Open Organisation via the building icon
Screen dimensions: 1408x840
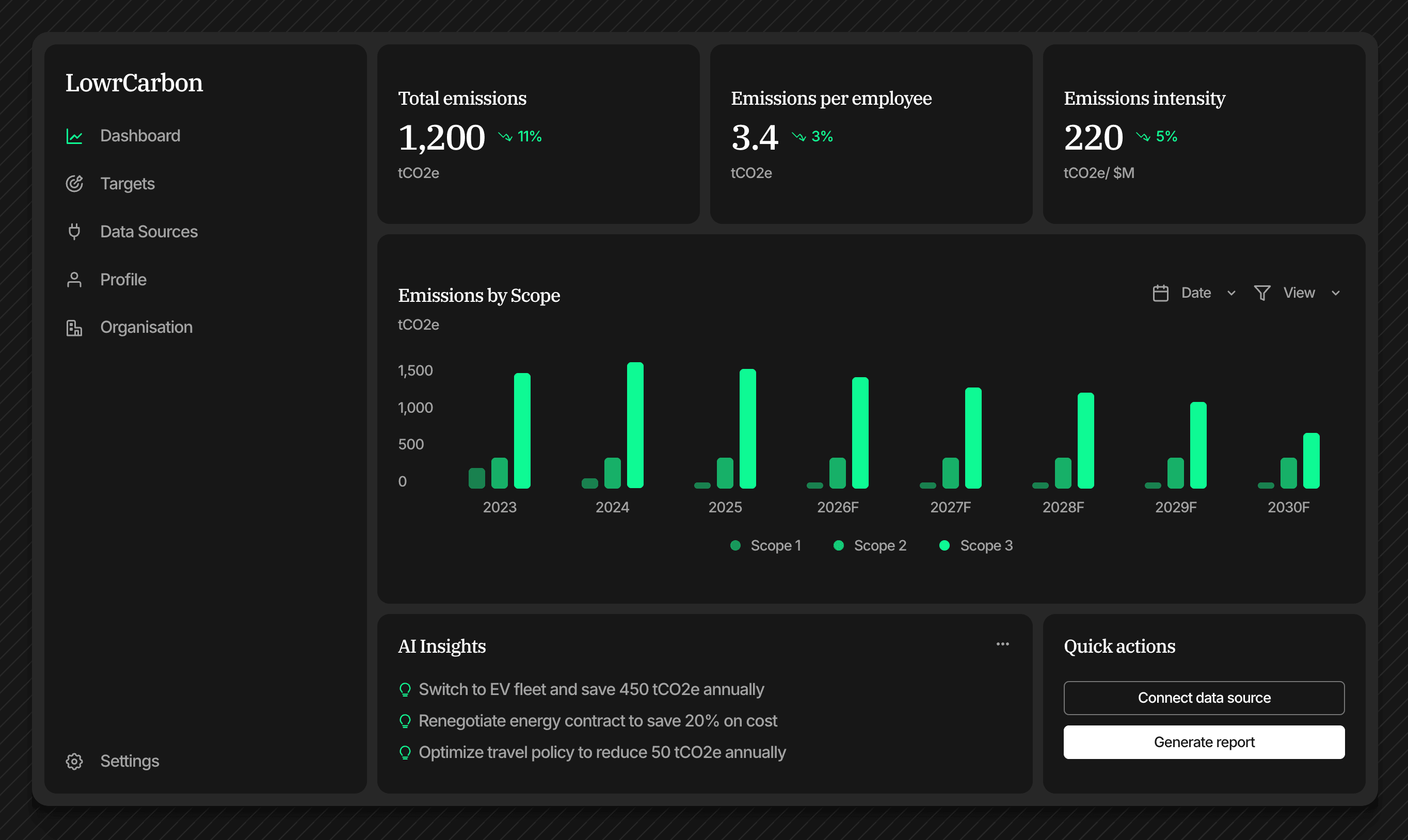[74, 327]
